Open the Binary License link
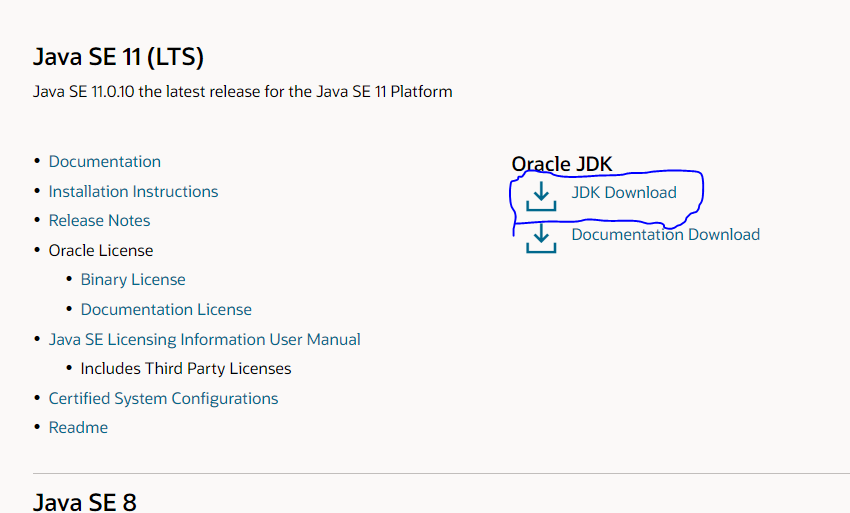This screenshot has height=513, width=850. pos(133,280)
